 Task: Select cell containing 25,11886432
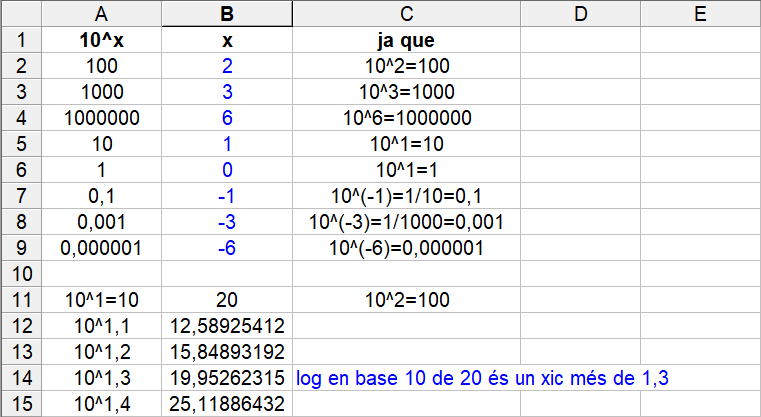coord(226,403)
